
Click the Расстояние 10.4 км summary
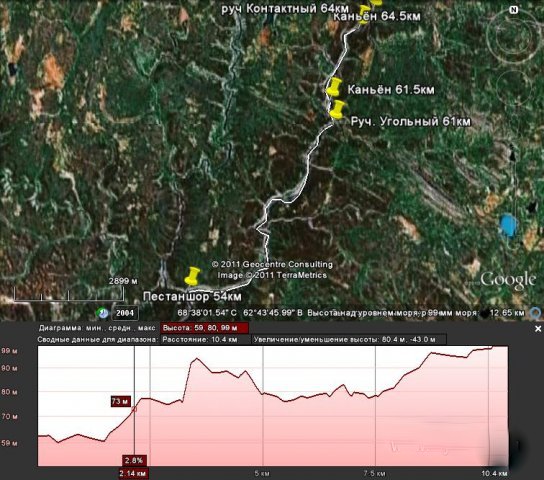click(200, 339)
